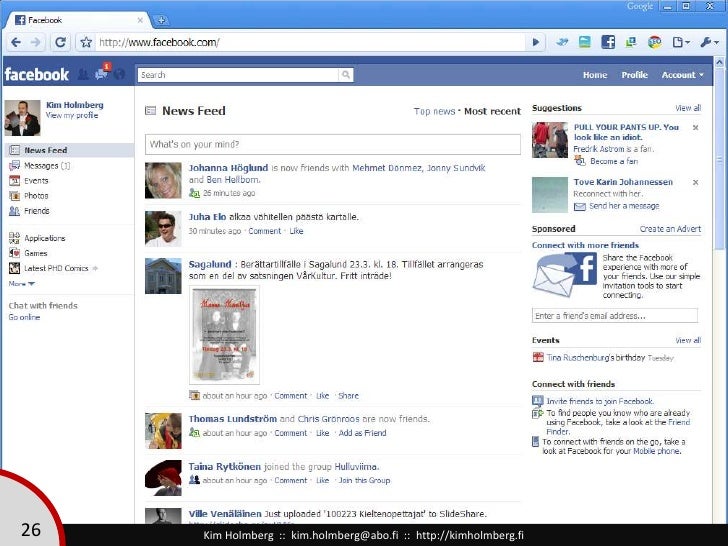Screen dimensions: 728x546
Task: Open the Events icon in left sidebar
Action: tap(15, 181)
